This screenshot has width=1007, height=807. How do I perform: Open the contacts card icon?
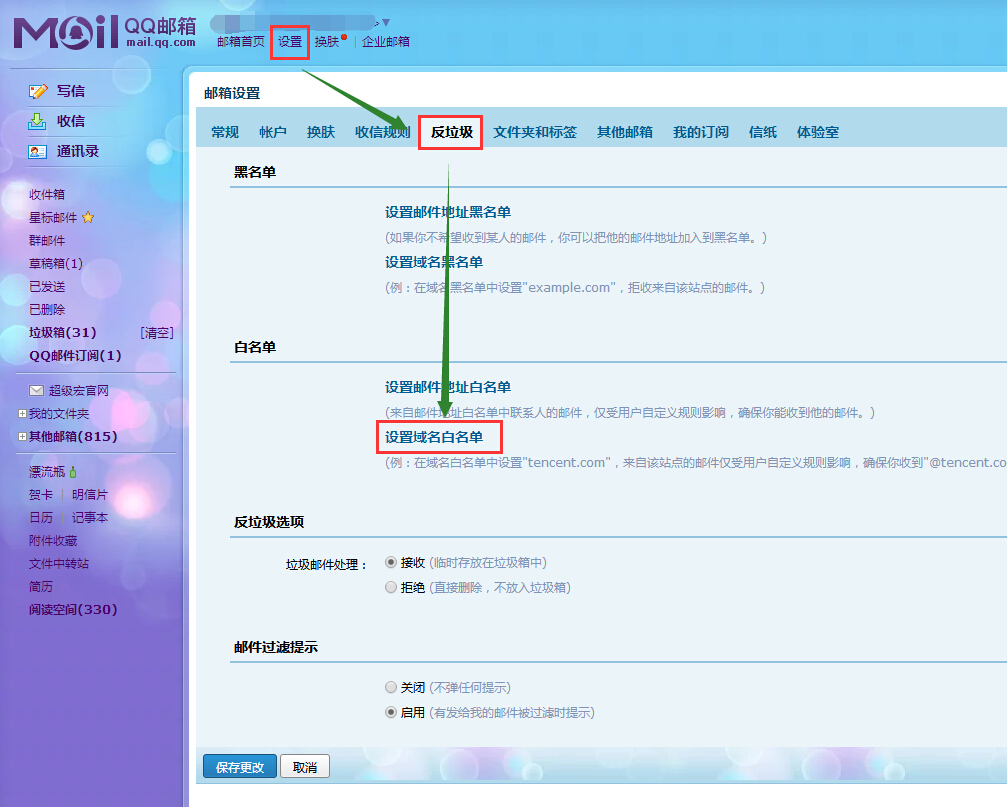(38, 152)
